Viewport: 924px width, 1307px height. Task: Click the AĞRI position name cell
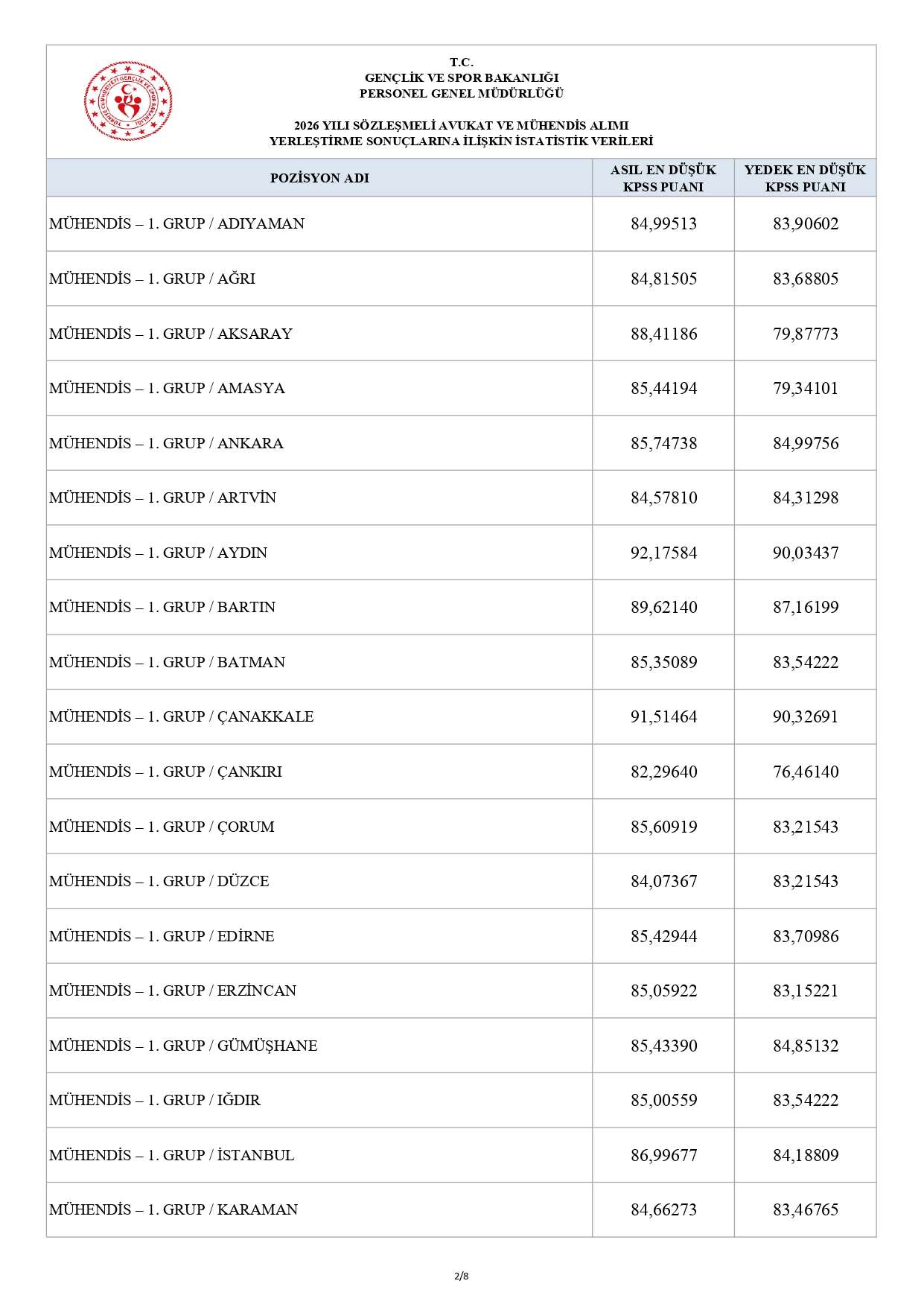[x=319, y=279]
